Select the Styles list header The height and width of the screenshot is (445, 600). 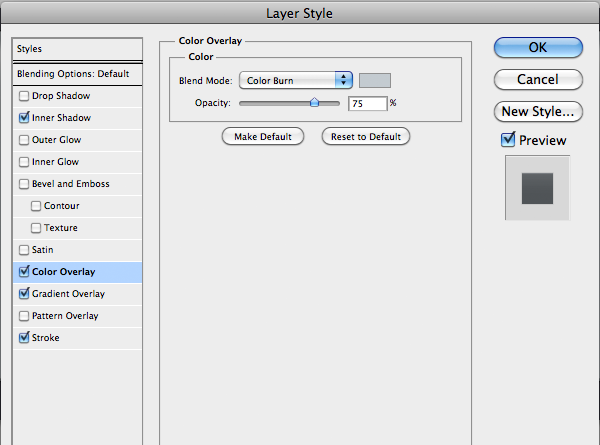pos(78,49)
